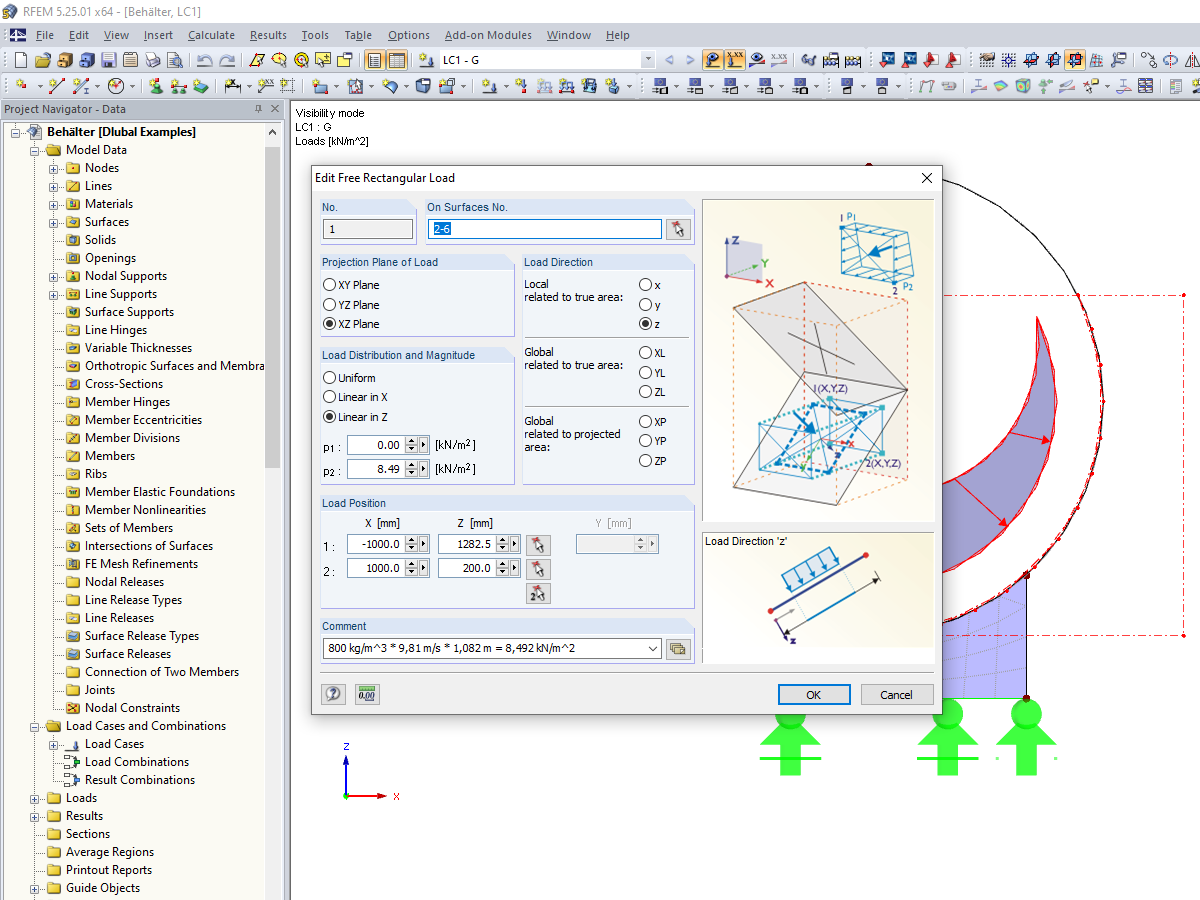Click the help icon in the dialog footer
The image size is (1200, 900).
pos(334,694)
